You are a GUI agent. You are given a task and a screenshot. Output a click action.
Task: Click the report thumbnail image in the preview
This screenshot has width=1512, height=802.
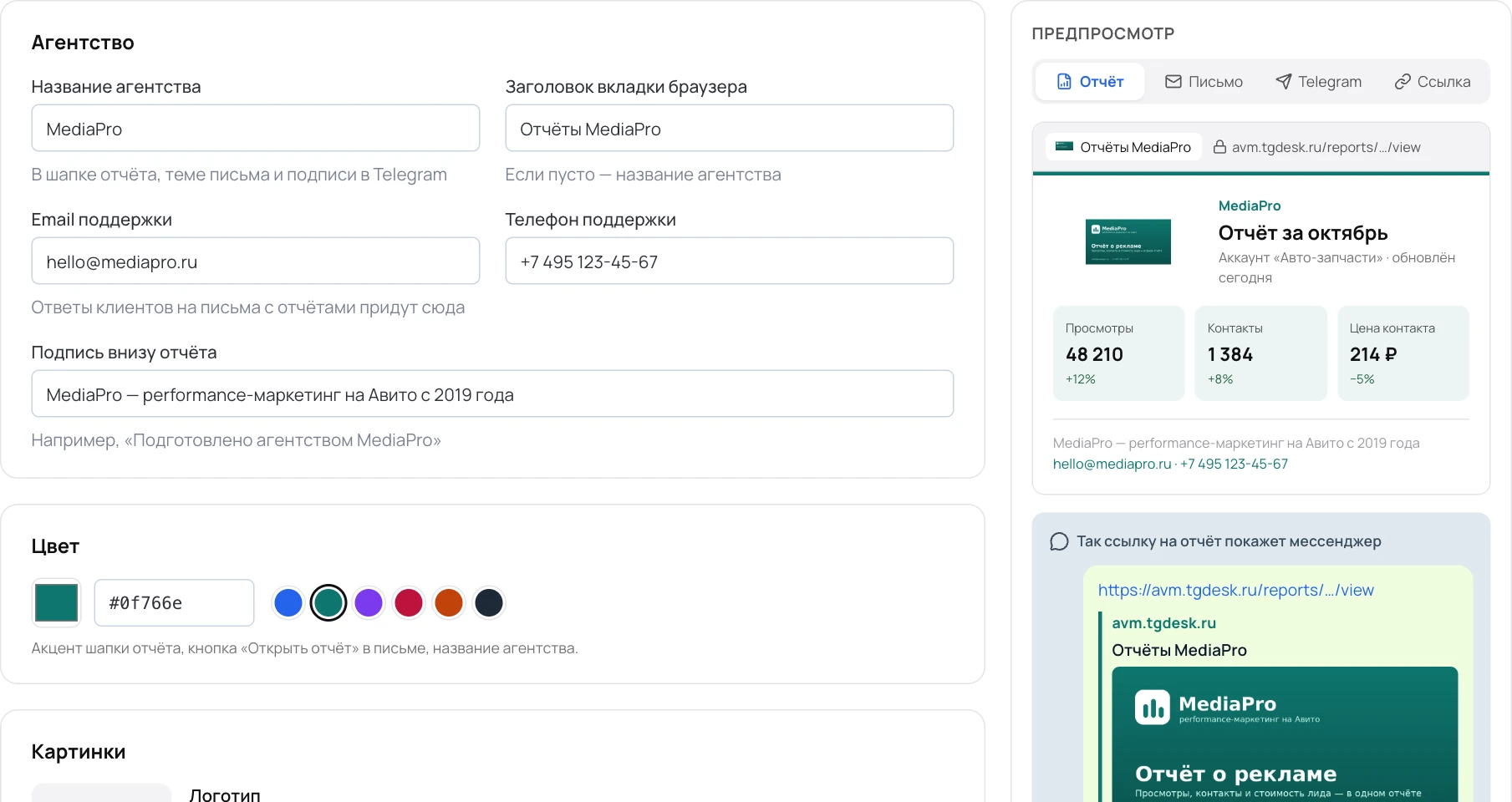pyautogui.click(x=1128, y=241)
